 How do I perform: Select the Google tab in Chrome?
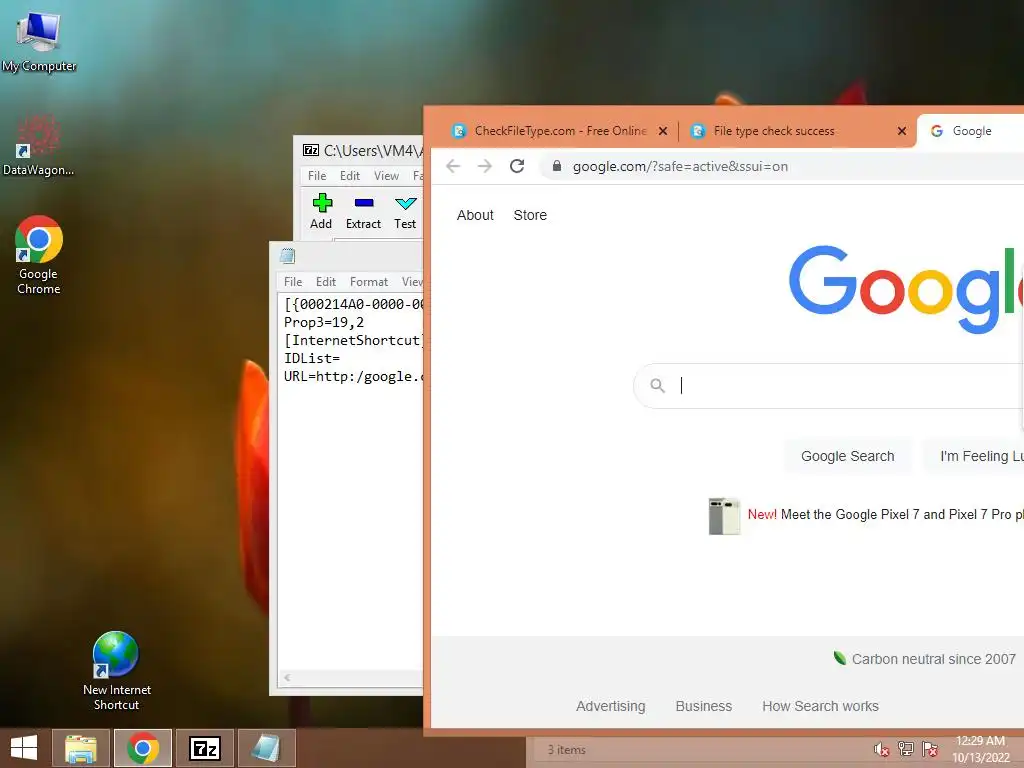point(970,131)
